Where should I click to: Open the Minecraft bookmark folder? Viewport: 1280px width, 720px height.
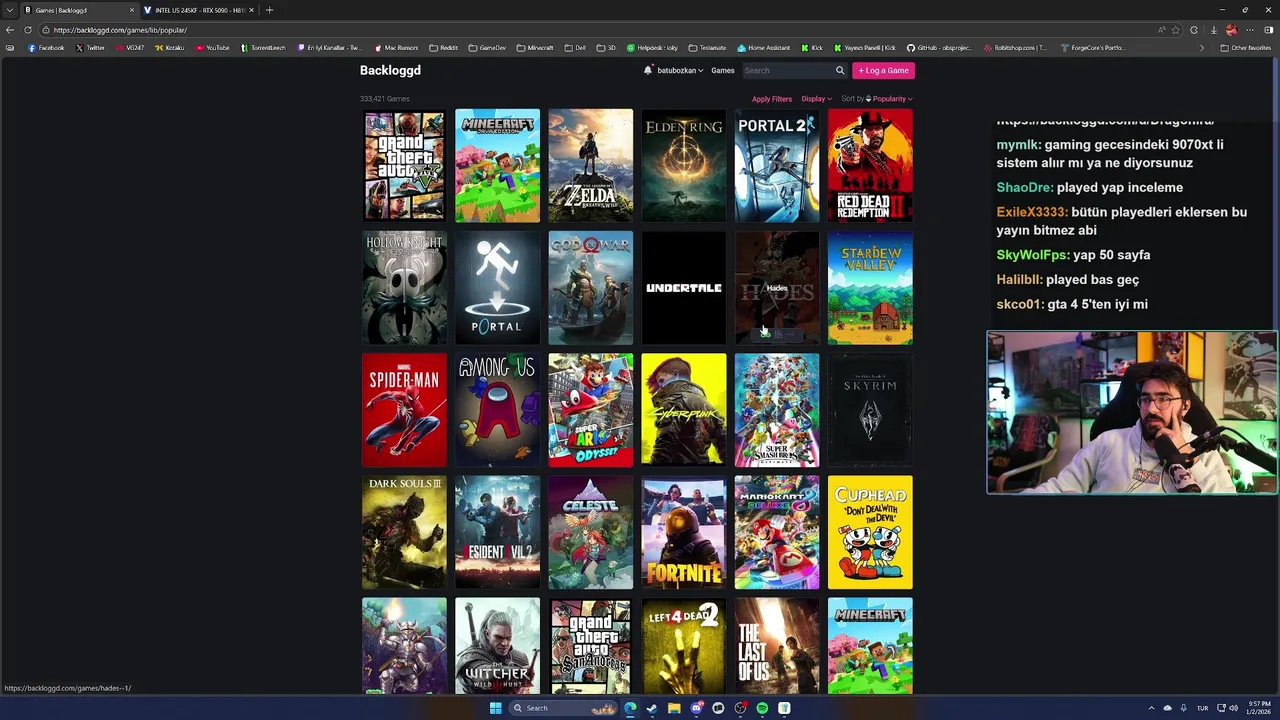pyautogui.click(x=535, y=47)
